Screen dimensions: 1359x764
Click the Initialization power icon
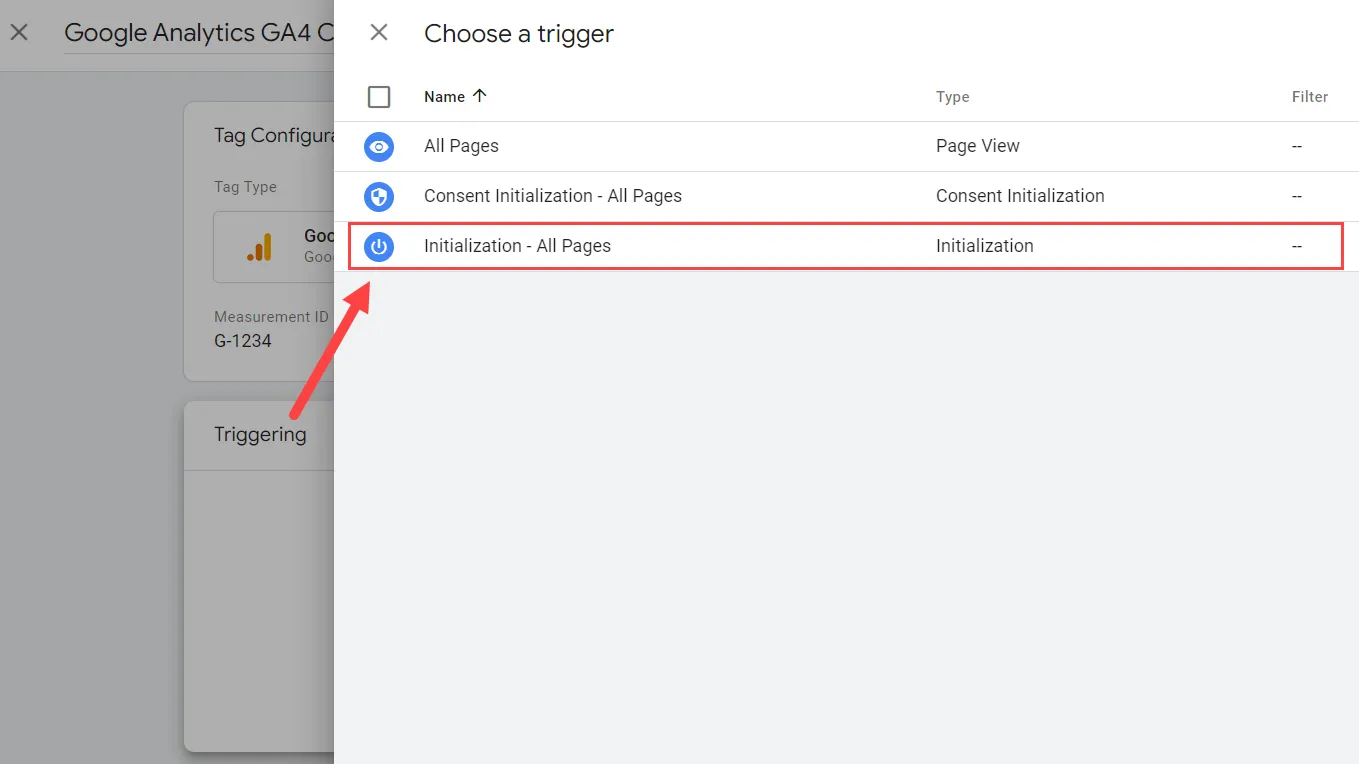[x=379, y=246]
